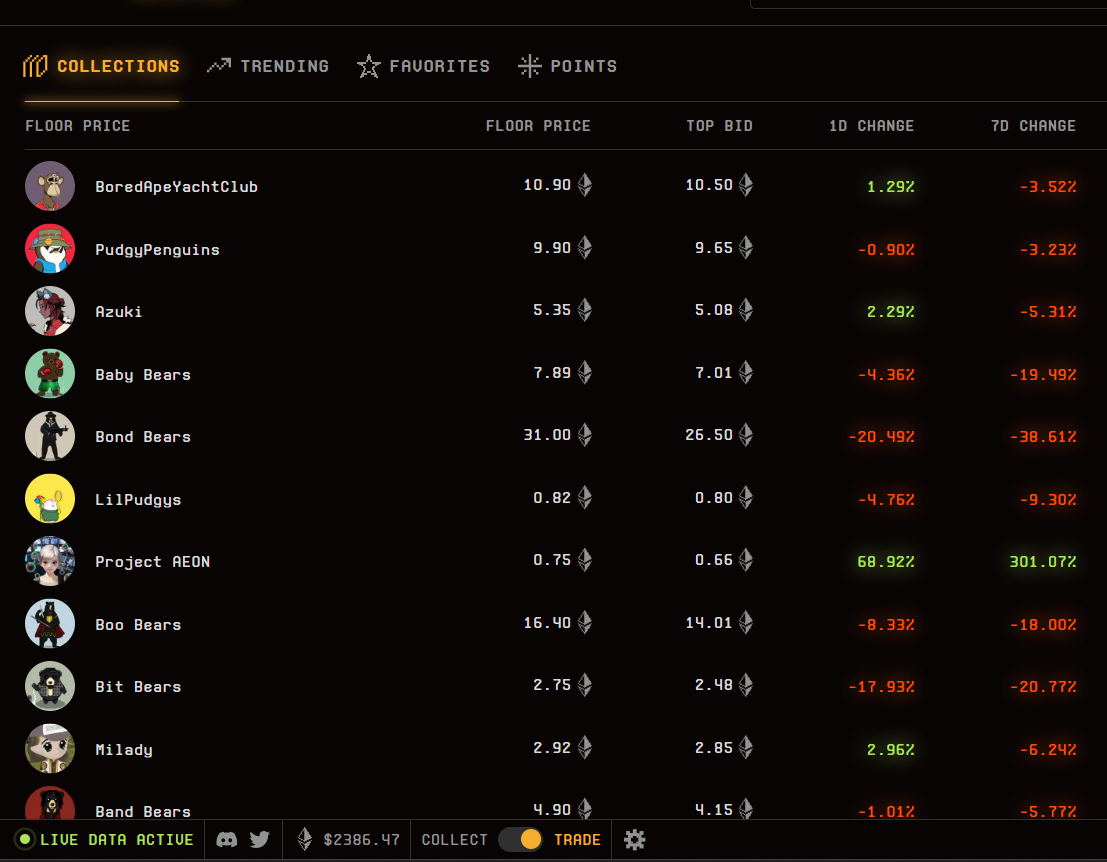1107x862 pixels.
Task: Click the Baby Bears avatar image
Action: coord(50,373)
